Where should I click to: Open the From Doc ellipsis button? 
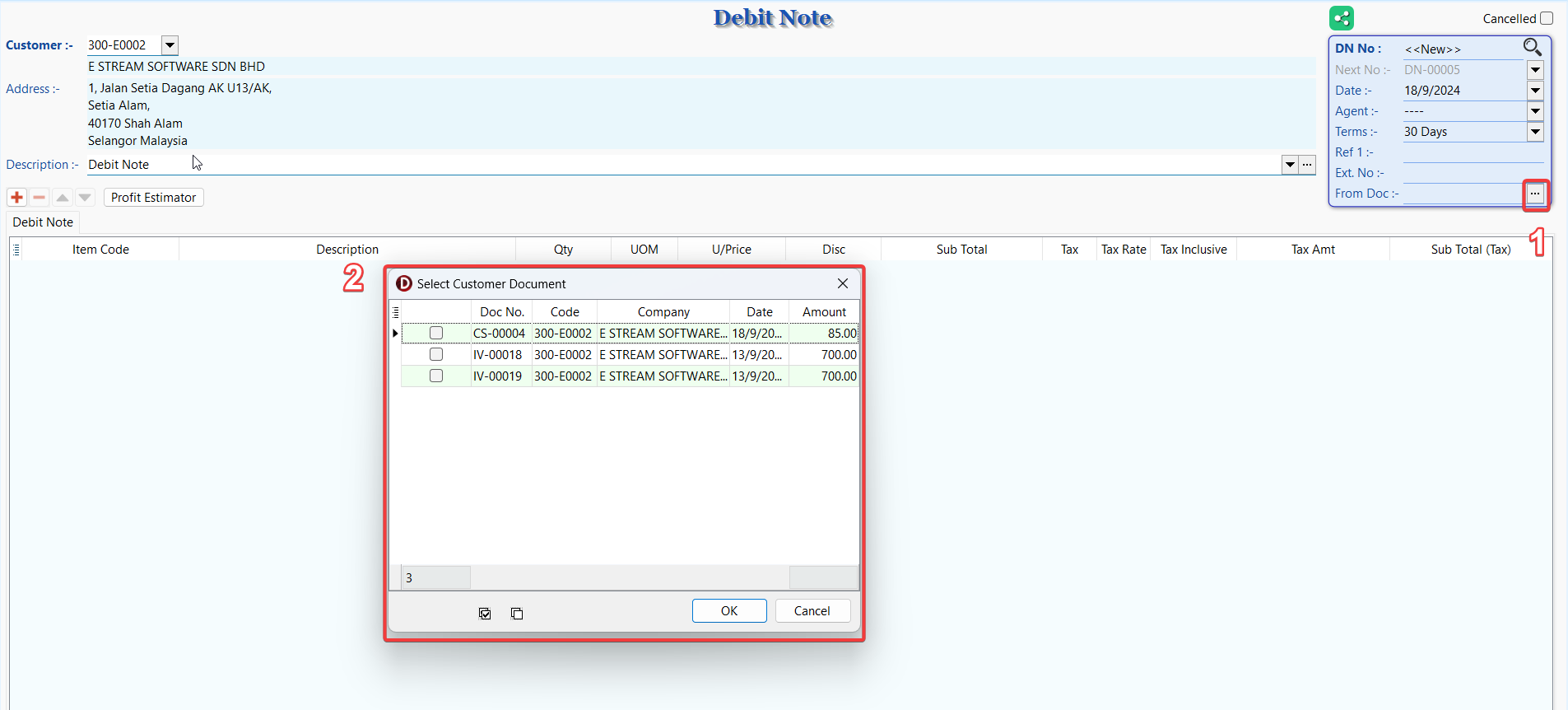[1535, 194]
